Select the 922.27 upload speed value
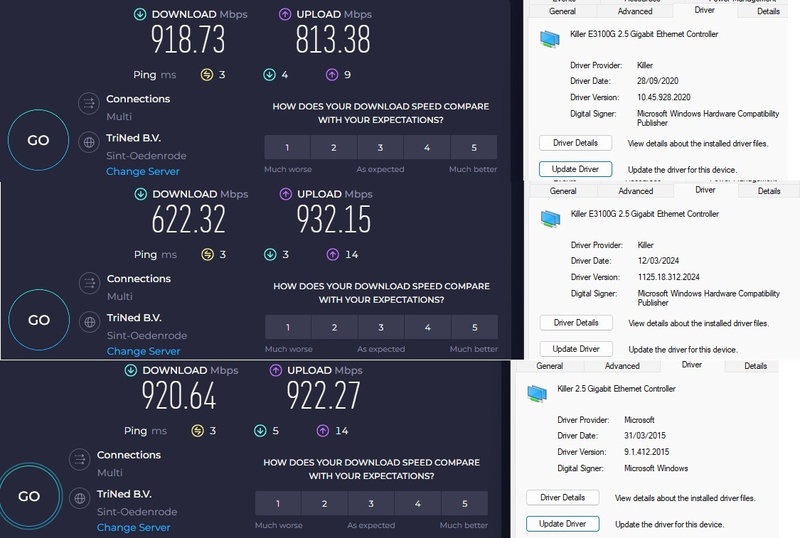 coord(323,396)
